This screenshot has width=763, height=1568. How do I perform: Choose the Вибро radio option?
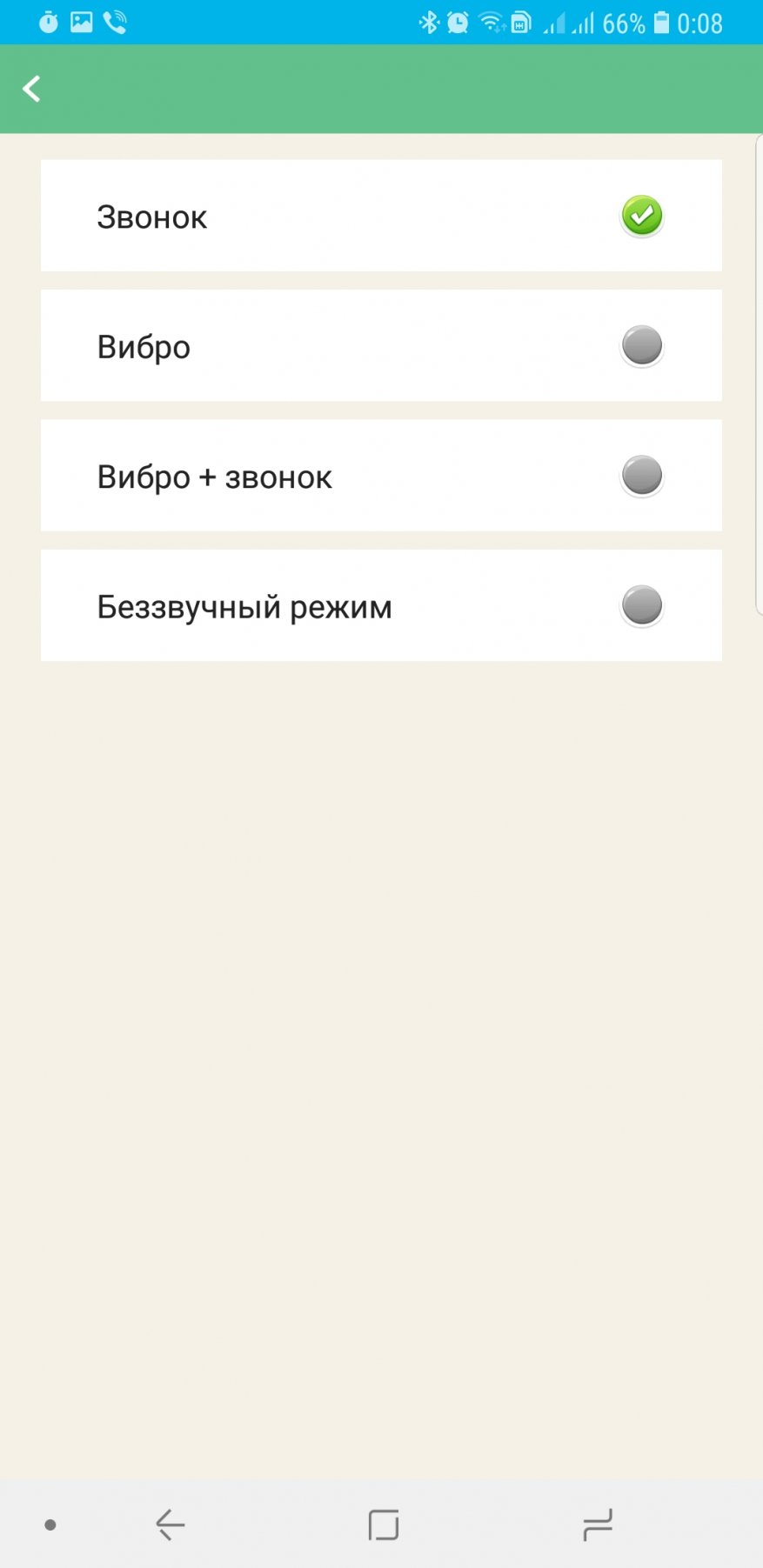[642, 346]
